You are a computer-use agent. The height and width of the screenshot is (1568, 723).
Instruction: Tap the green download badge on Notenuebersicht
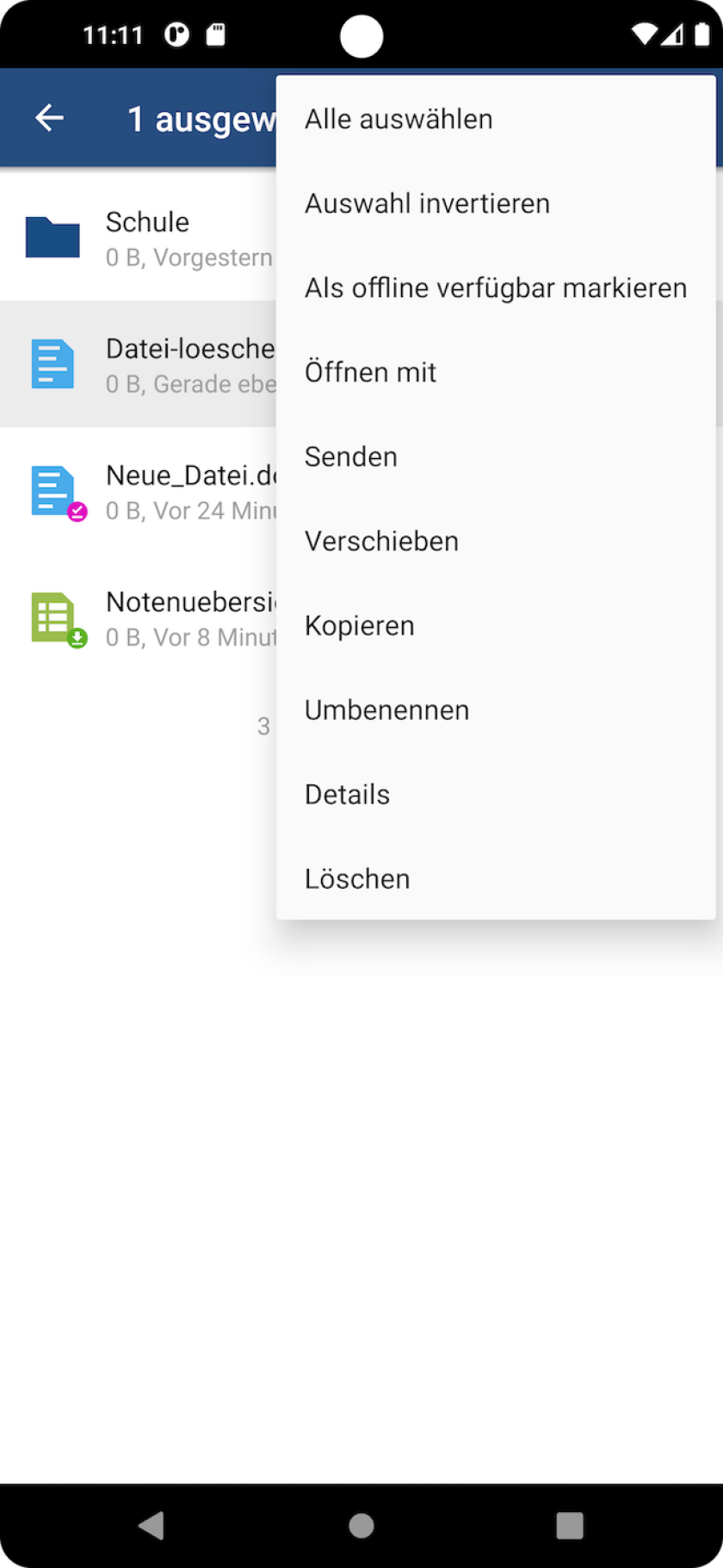tap(76, 638)
